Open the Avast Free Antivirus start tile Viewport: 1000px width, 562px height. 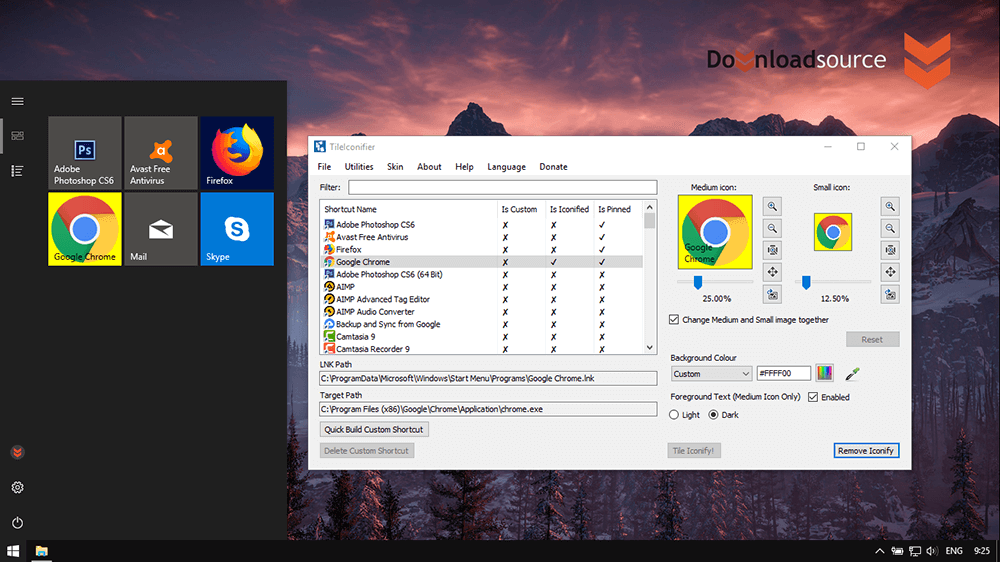(x=161, y=152)
